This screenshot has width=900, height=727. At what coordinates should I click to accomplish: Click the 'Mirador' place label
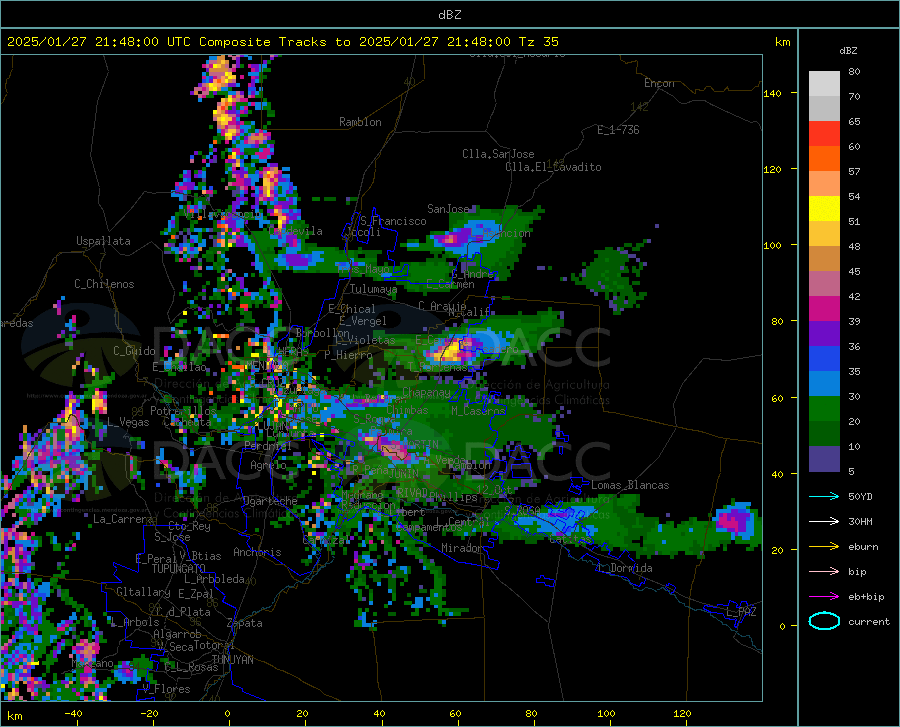(x=461, y=548)
